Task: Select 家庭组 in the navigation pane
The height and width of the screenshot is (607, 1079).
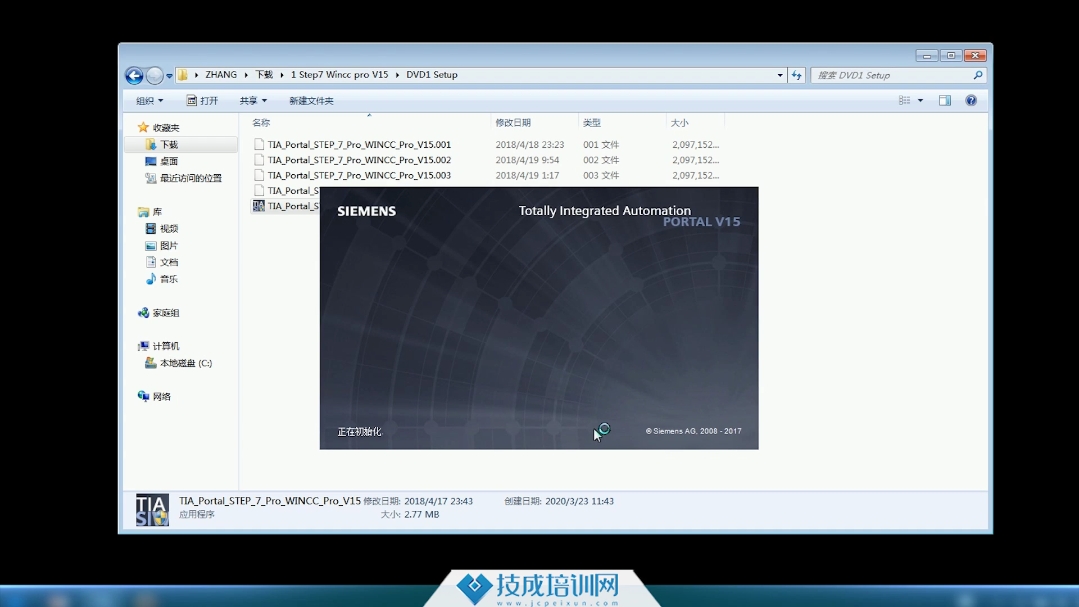Action: [x=166, y=312]
